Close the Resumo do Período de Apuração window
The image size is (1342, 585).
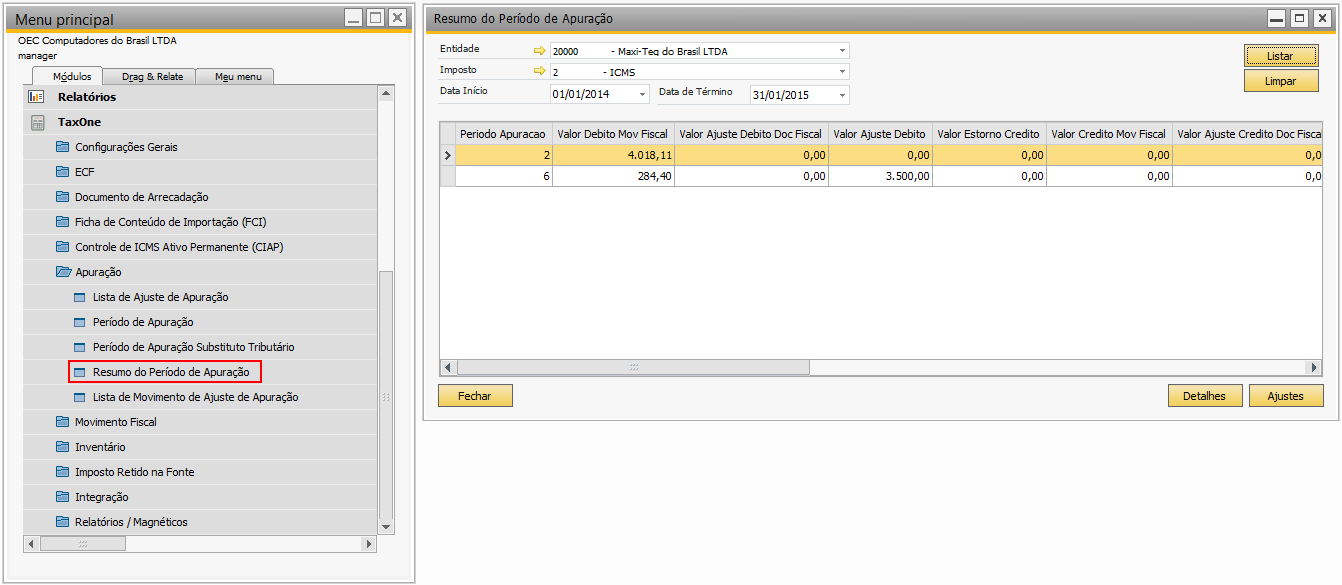tap(1321, 18)
